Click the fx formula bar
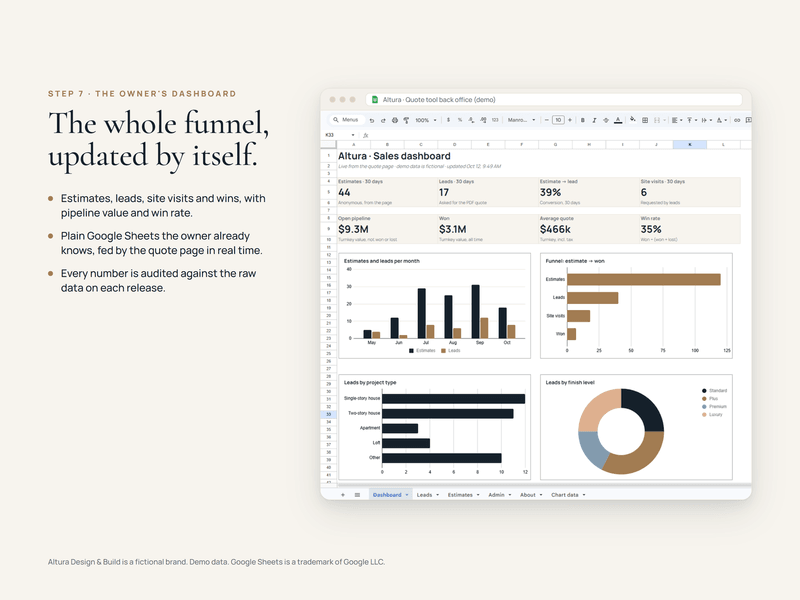This screenshot has width=800, height=600. (x=556, y=135)
